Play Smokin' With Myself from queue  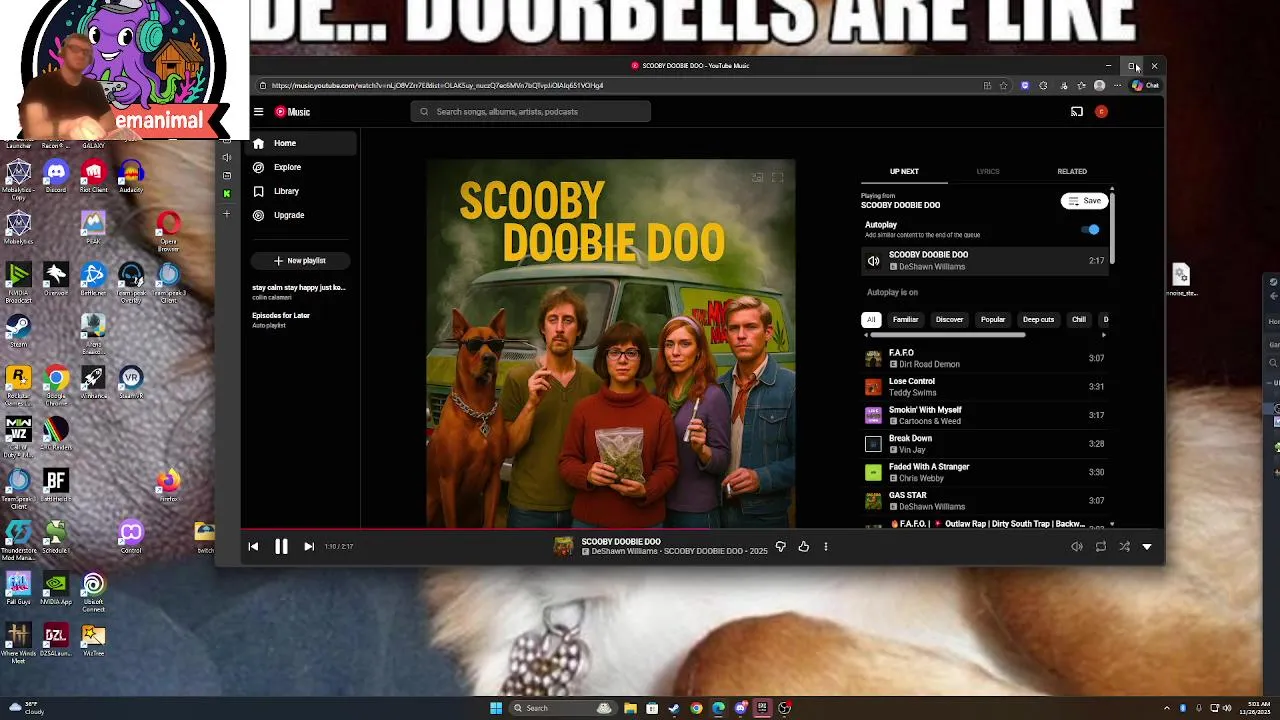click(985, 415)
